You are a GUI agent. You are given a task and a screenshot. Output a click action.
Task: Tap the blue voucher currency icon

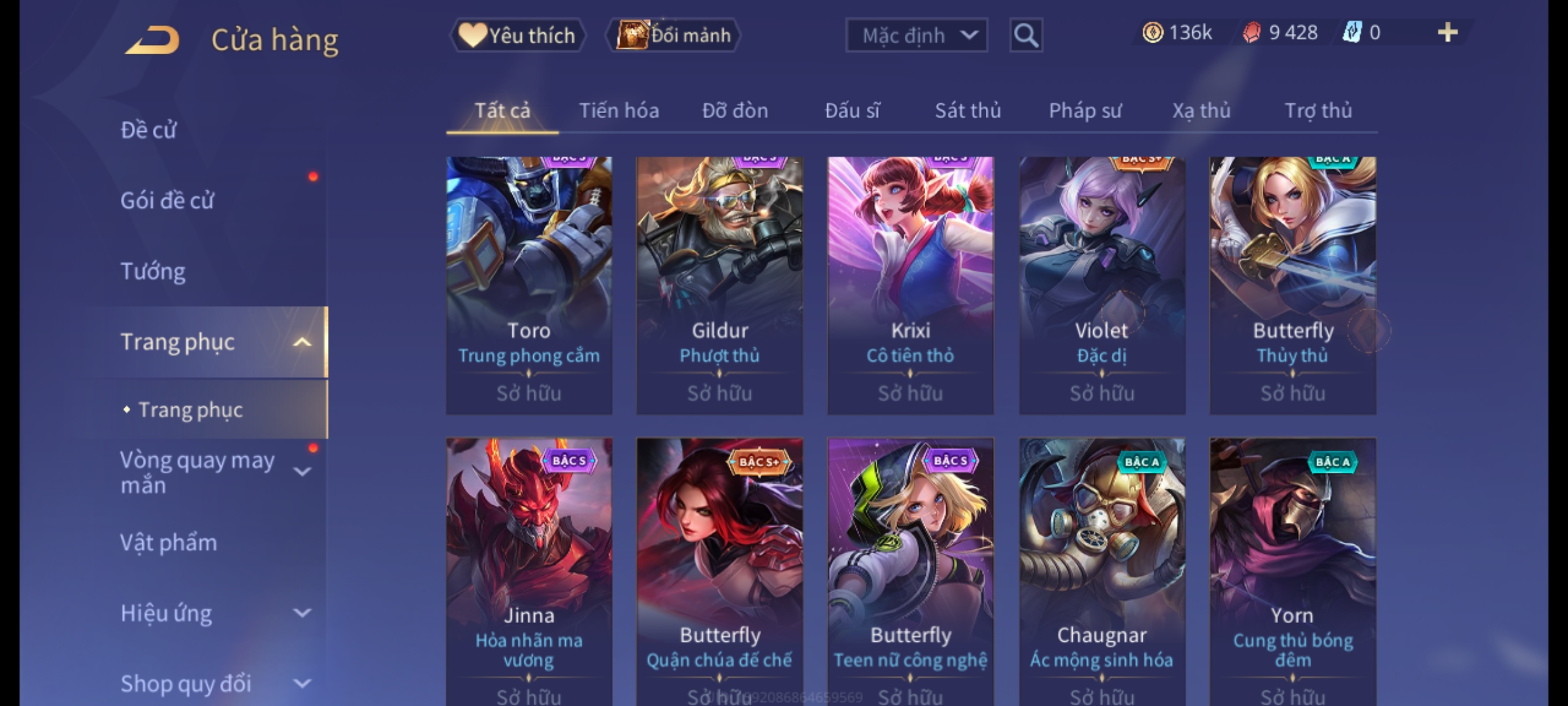[1351, 33]
